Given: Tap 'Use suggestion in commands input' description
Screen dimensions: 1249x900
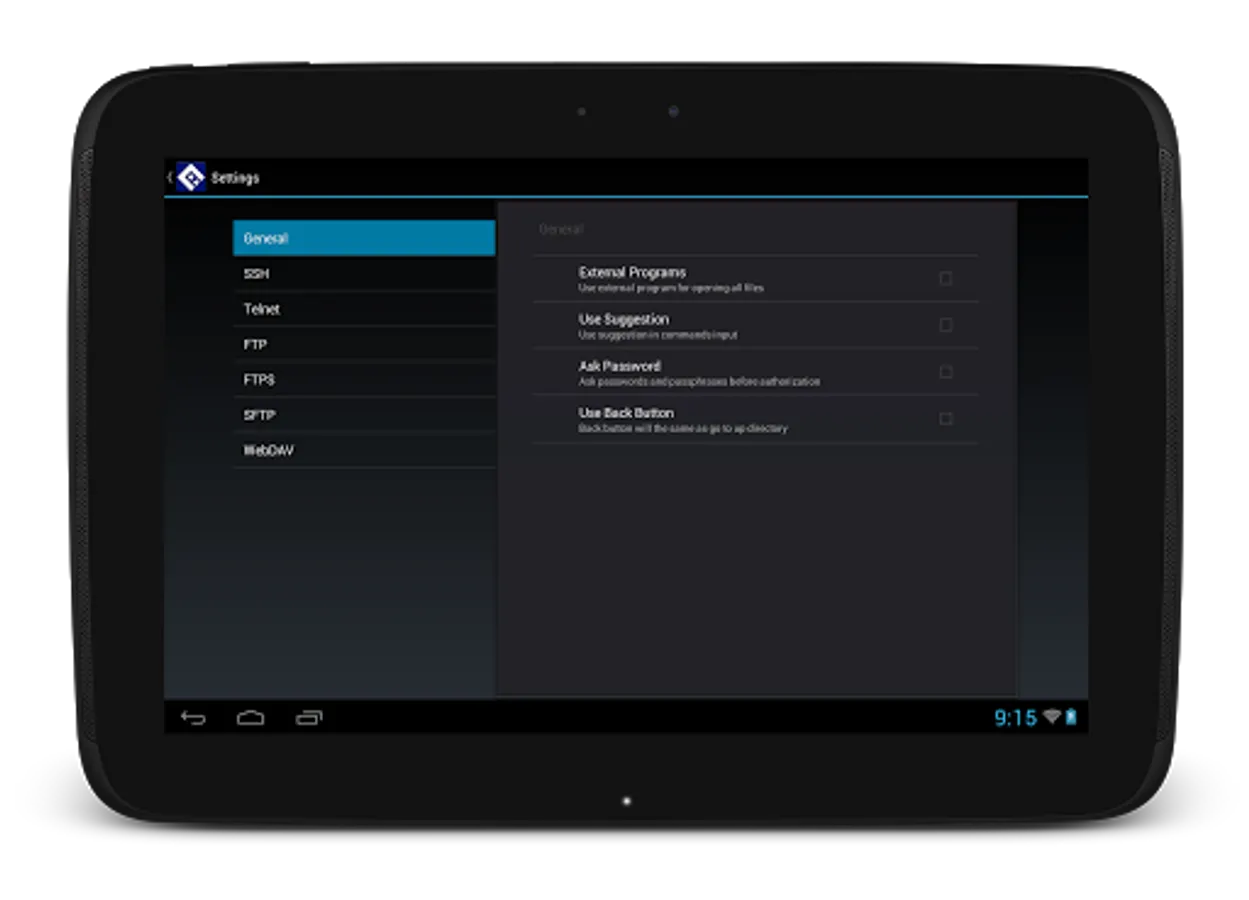Looking at the screenshot, I should point(658,335).
